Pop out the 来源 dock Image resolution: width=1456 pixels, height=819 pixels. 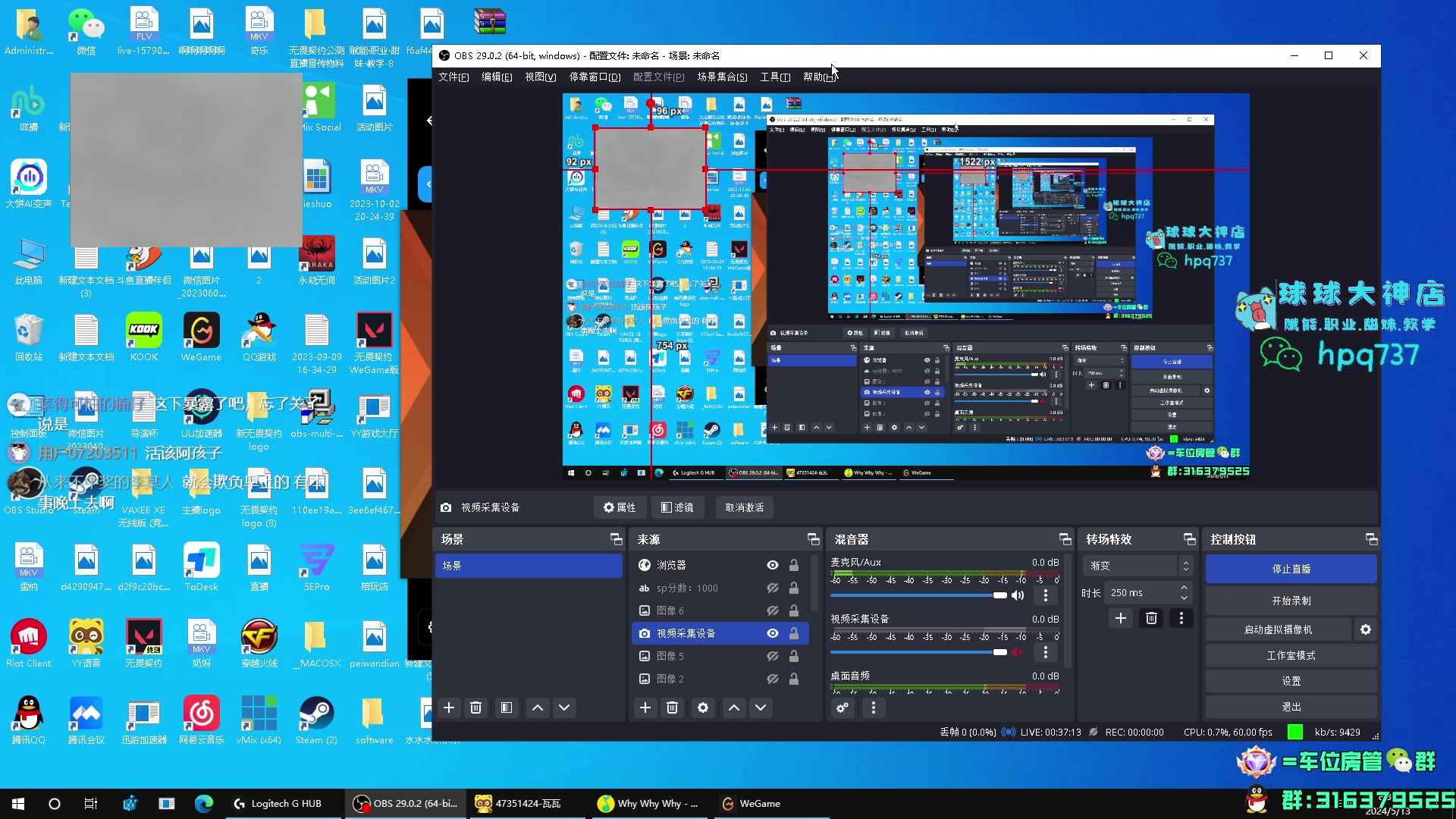(813, 539)
